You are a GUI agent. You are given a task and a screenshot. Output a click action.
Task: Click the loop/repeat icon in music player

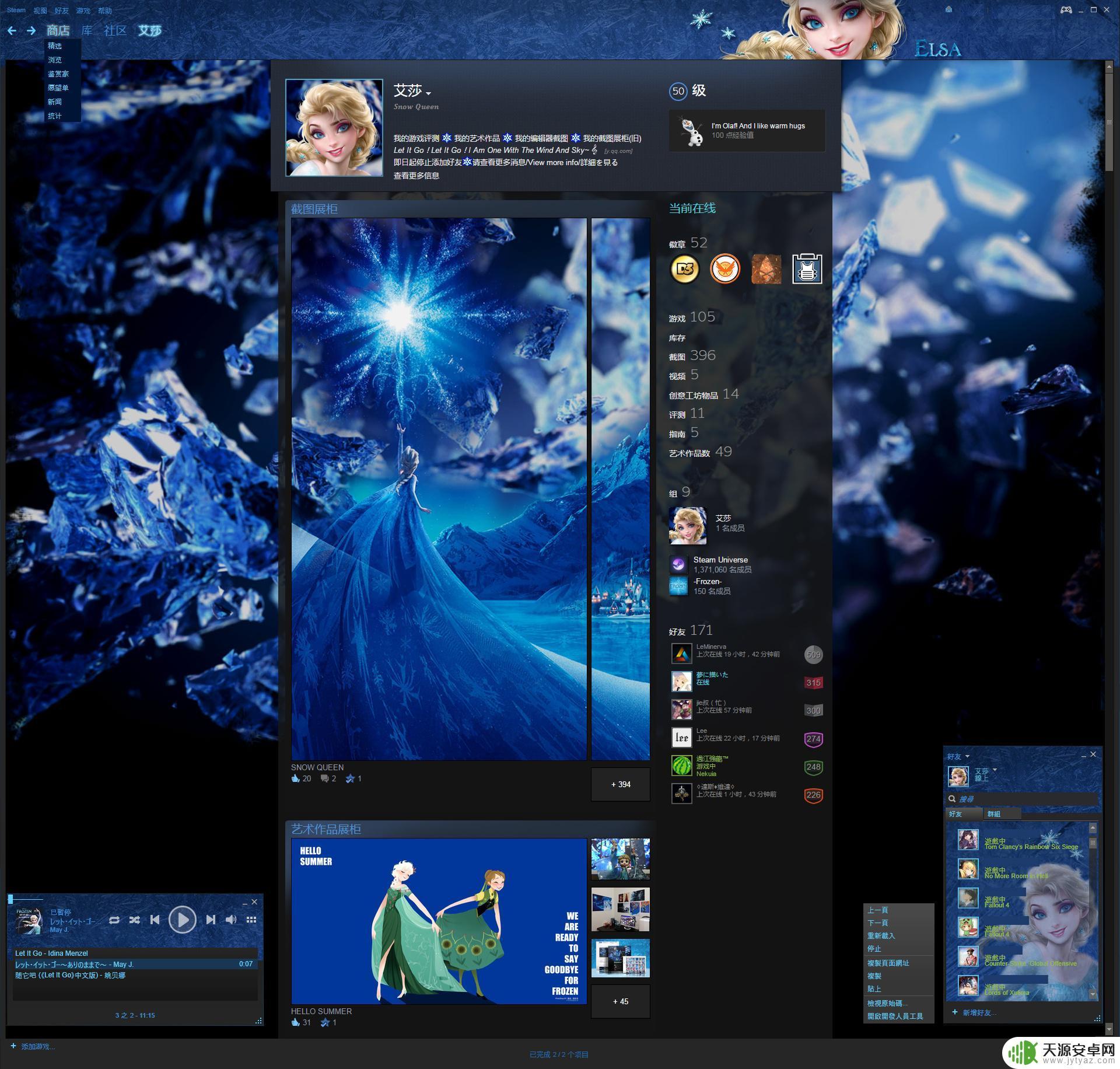tap(114, 920)
